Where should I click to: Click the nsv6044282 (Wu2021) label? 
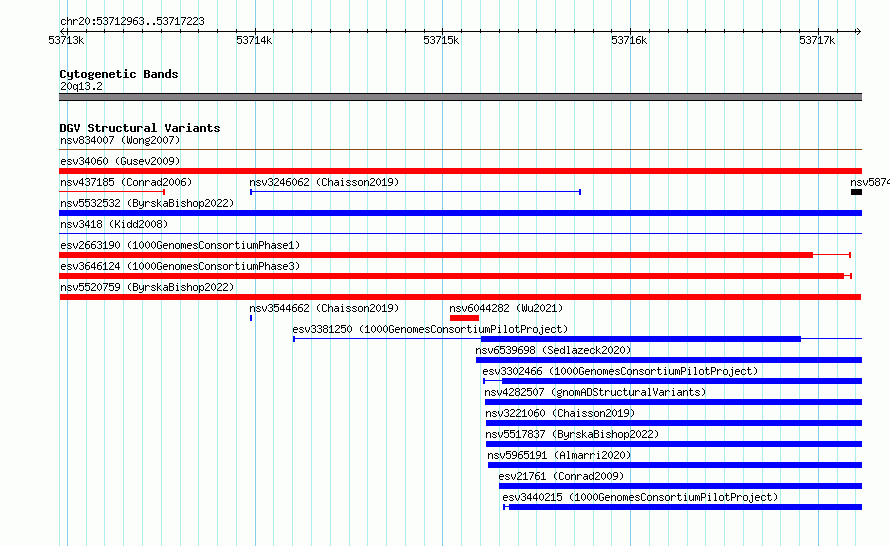[x=506, y=308]
